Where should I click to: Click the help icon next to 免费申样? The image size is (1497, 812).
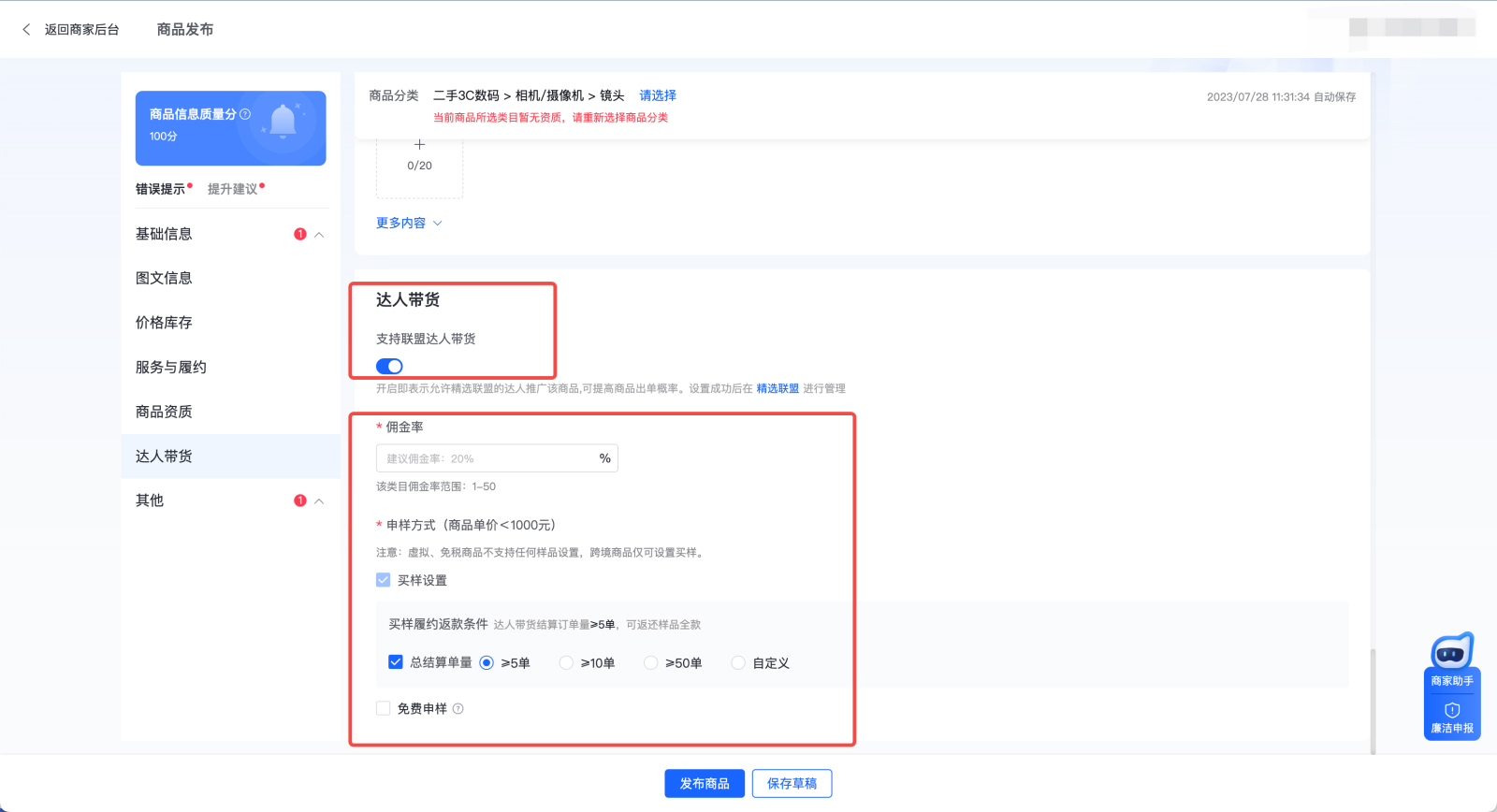[x=458, y=709]
